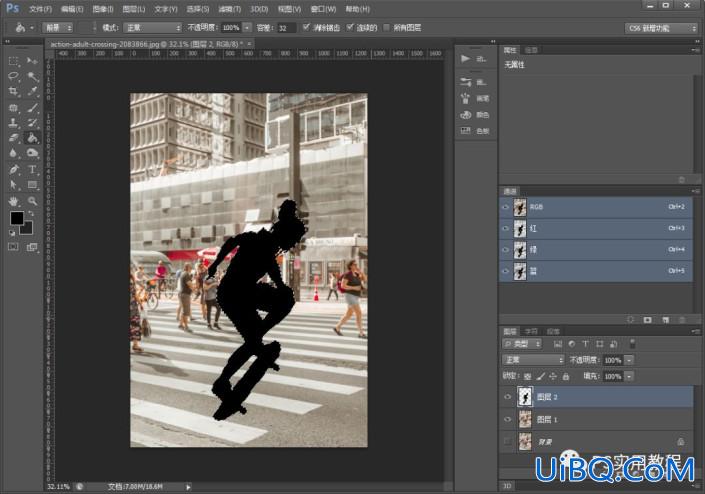Screen dimensions: 705x494
Task: Open the File menu
Action: pyautogui.click(x=40, y=9)
